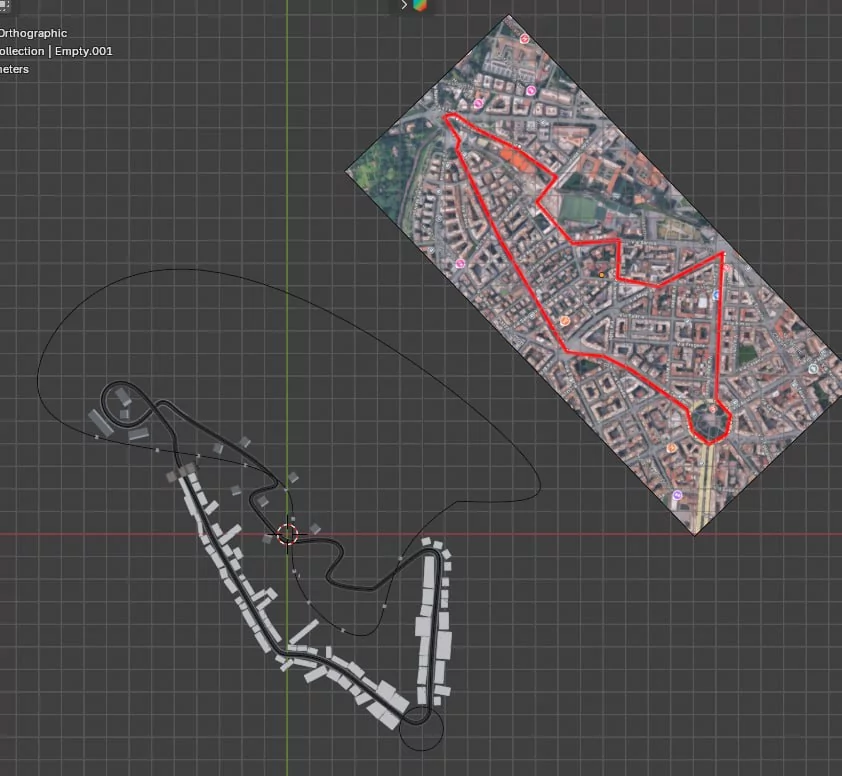Click the editor icon in top-left corner
The height and width of the screenshot is (776, 842).
point(4,5)
